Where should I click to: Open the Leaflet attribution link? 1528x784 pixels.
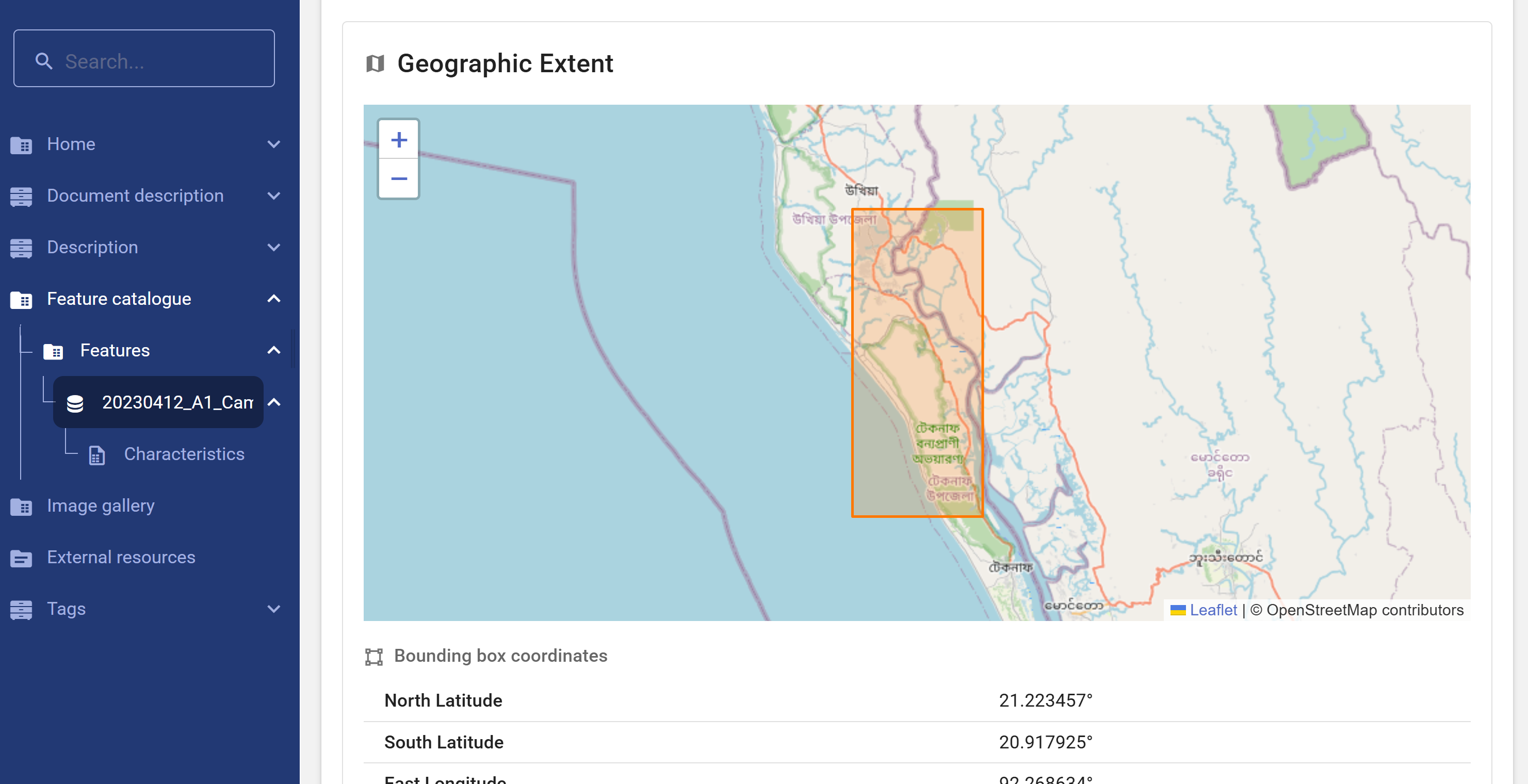[1212, 610]
